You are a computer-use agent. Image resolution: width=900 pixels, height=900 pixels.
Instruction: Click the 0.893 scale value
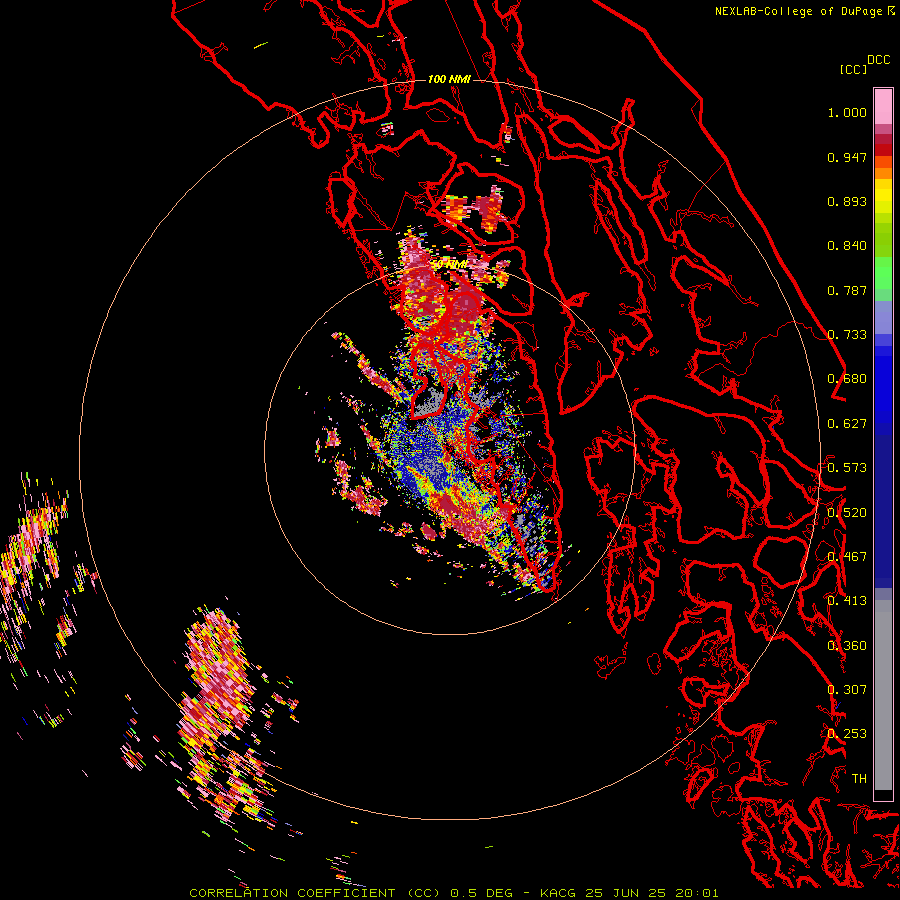click(847, 201)
